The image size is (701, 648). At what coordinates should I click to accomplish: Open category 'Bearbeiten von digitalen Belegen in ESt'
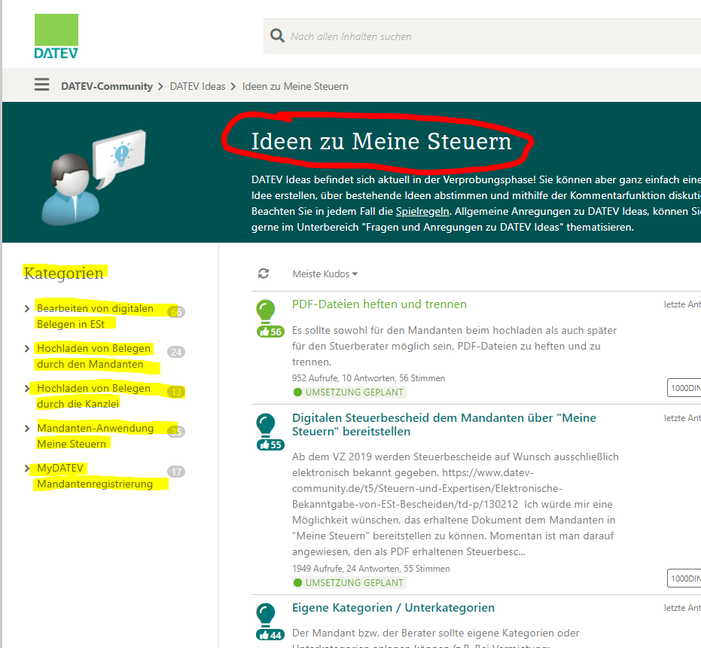point(95,316)
